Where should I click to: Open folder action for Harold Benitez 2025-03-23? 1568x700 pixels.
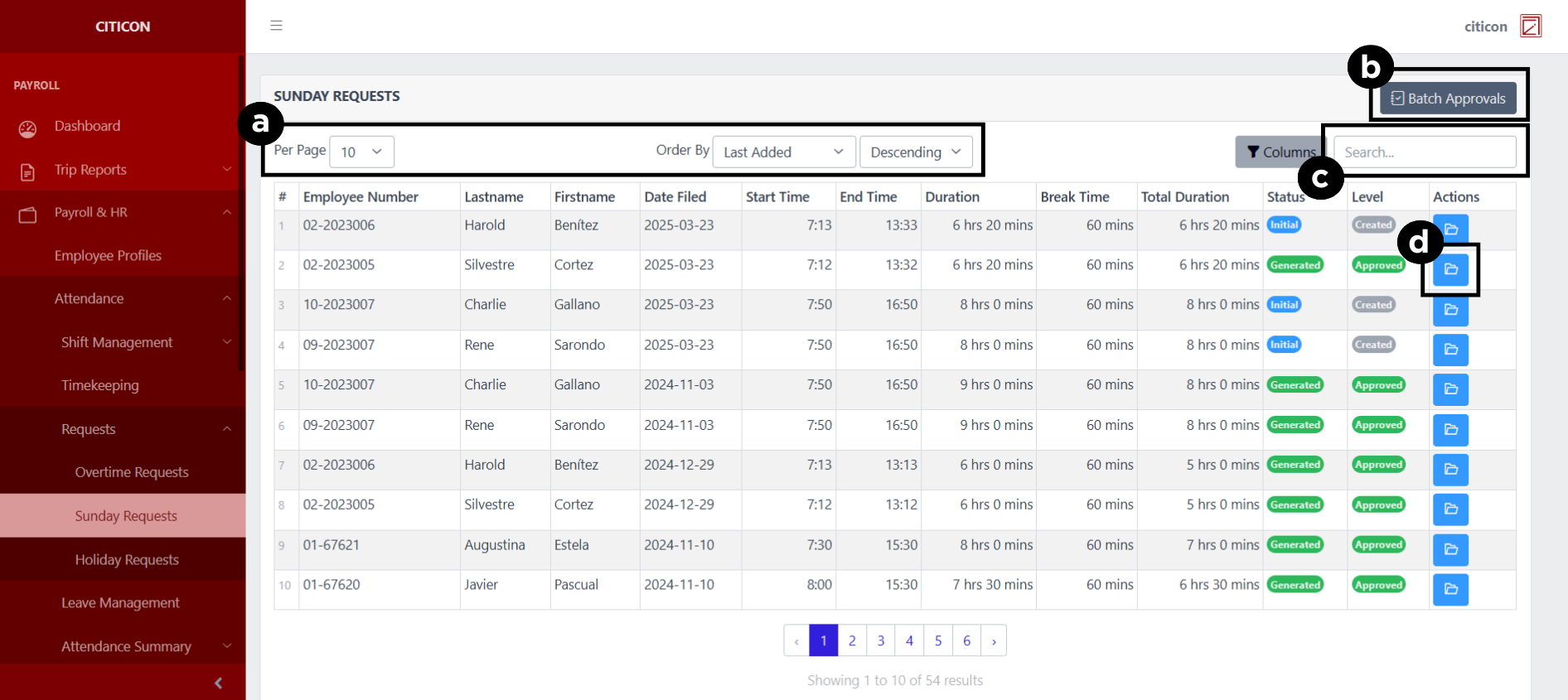[x=1449, y=229]
